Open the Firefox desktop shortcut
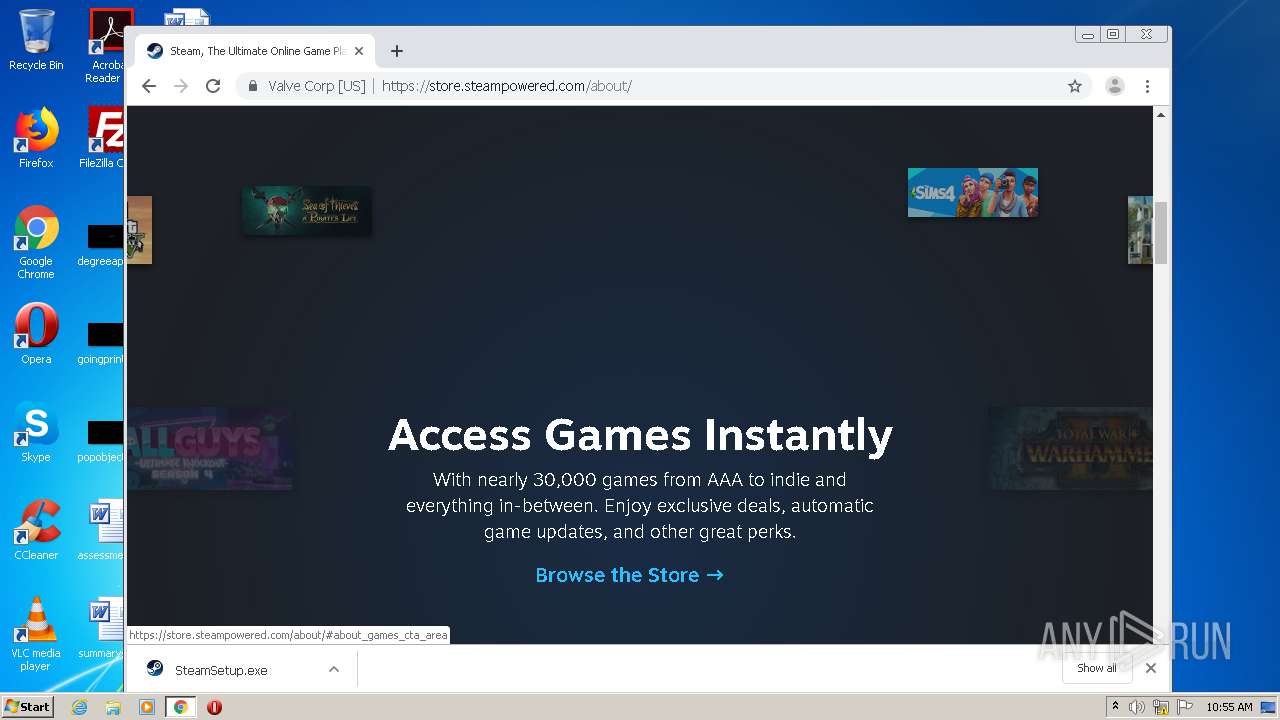Viewport: 1280px width, 720px height. point(36,138)
